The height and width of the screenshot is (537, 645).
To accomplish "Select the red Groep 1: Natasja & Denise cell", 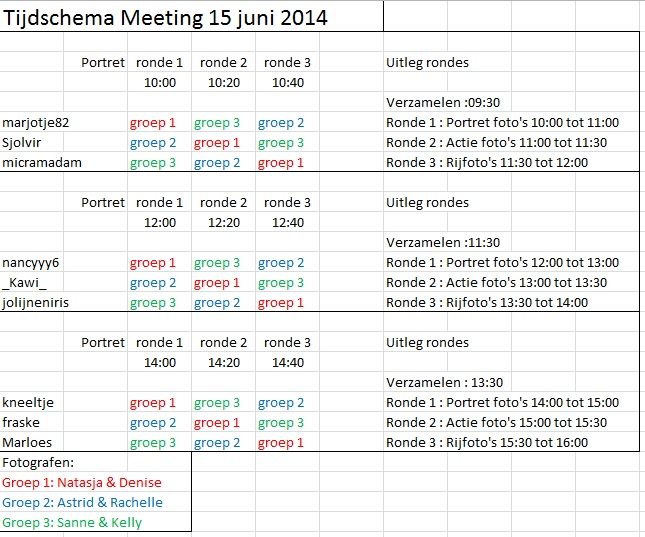I will point(82,483).
